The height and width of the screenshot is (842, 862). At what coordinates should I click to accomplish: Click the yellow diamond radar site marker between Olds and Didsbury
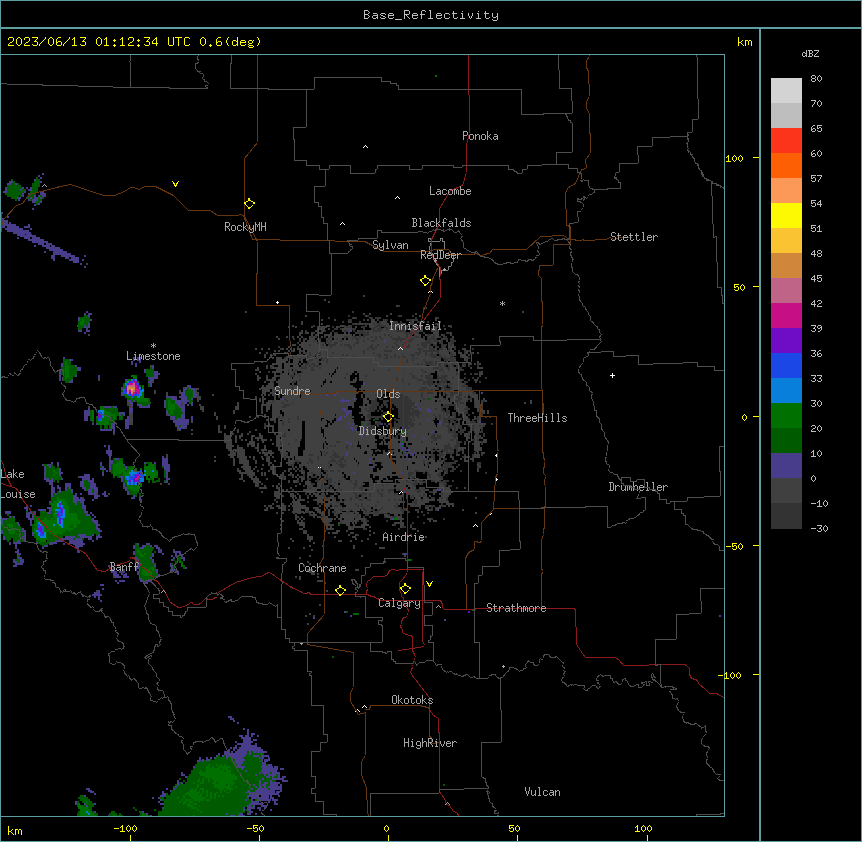pyautogui.click(x=388, y=417)
